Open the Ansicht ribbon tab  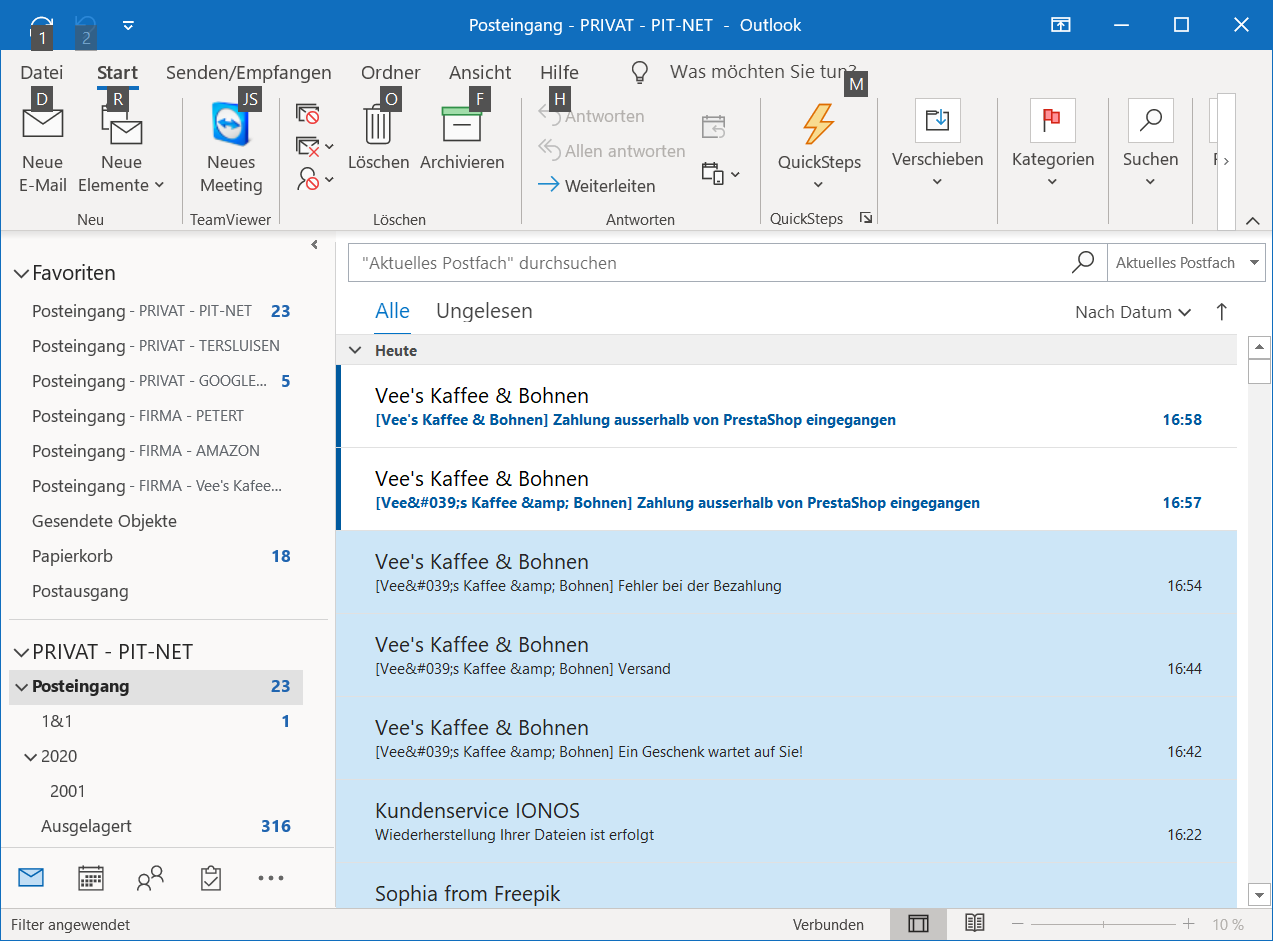click(x=480, y=72)
